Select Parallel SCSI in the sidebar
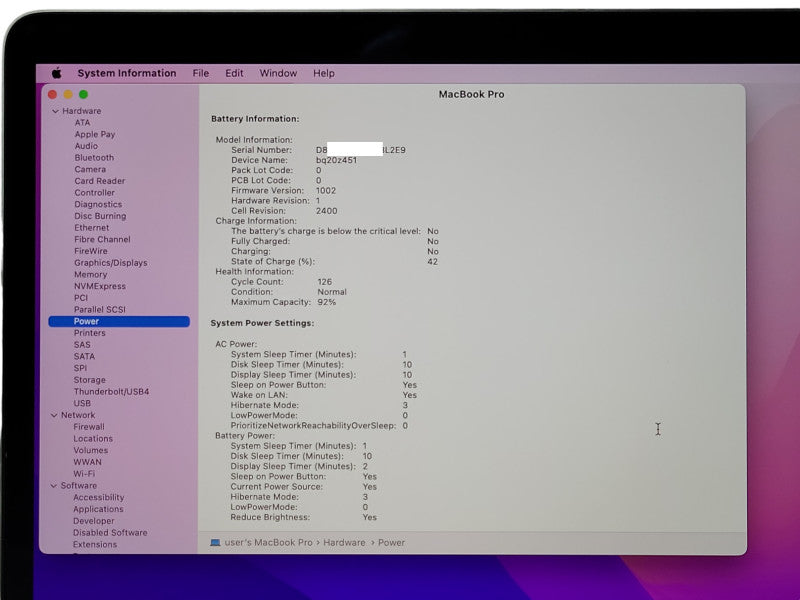Screen dimensions: 800x600 coord(99,310)
